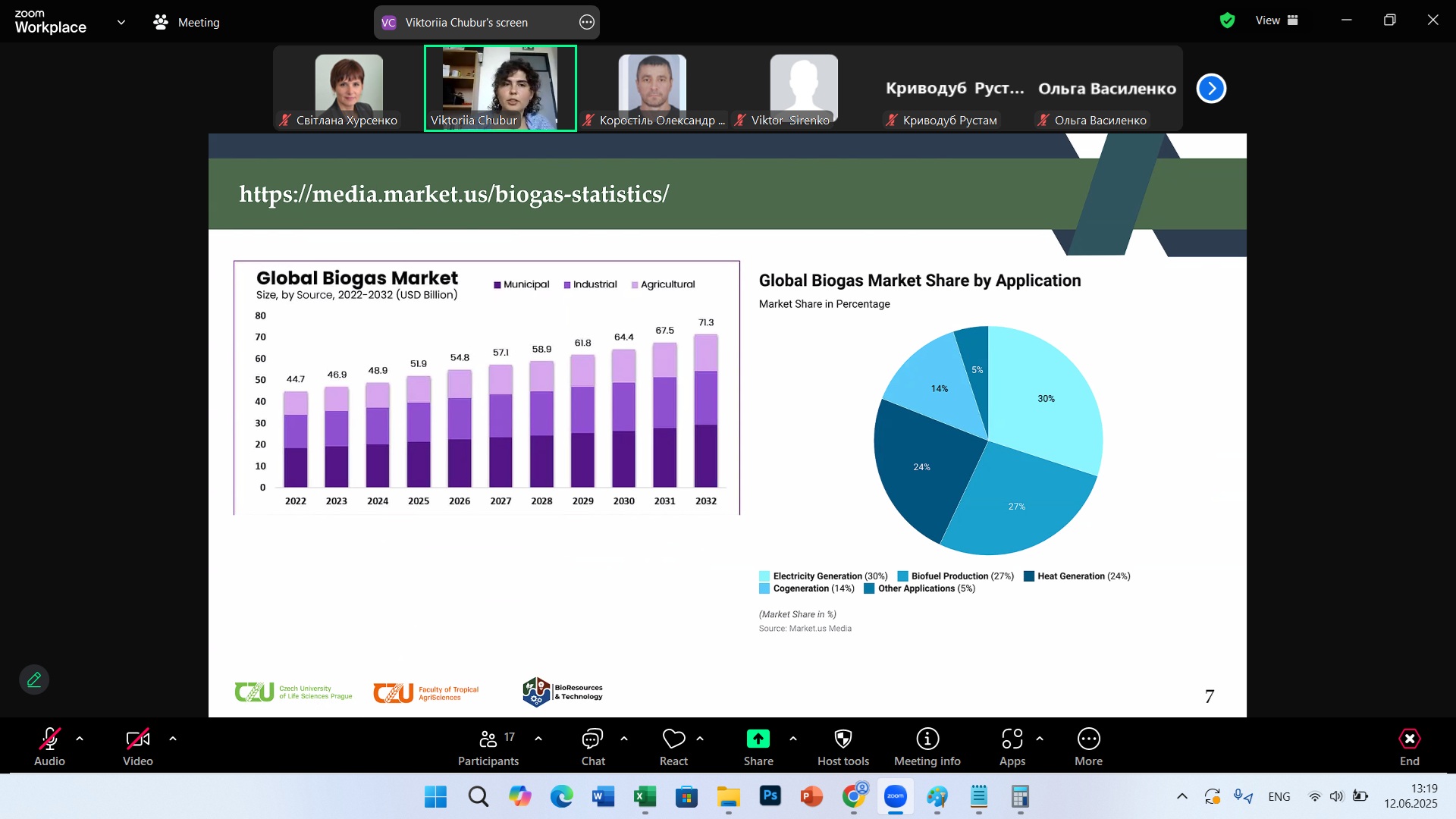Open Microsoft Store from the taskbar
This screenshot has width=1456, height=819.
tap(686, 796)
